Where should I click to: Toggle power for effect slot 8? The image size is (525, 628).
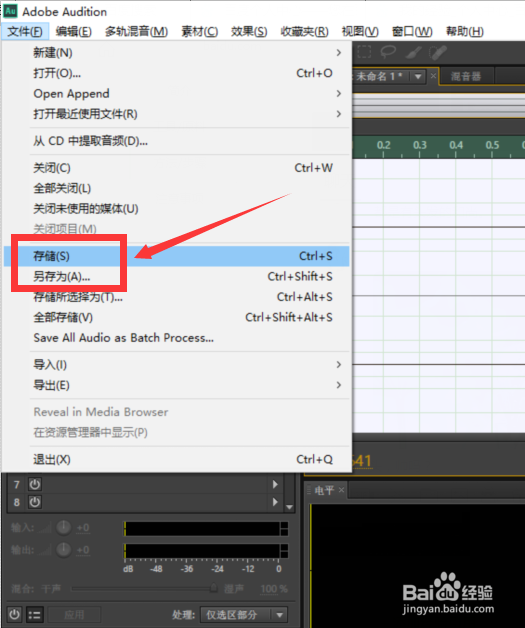(35, 502)
